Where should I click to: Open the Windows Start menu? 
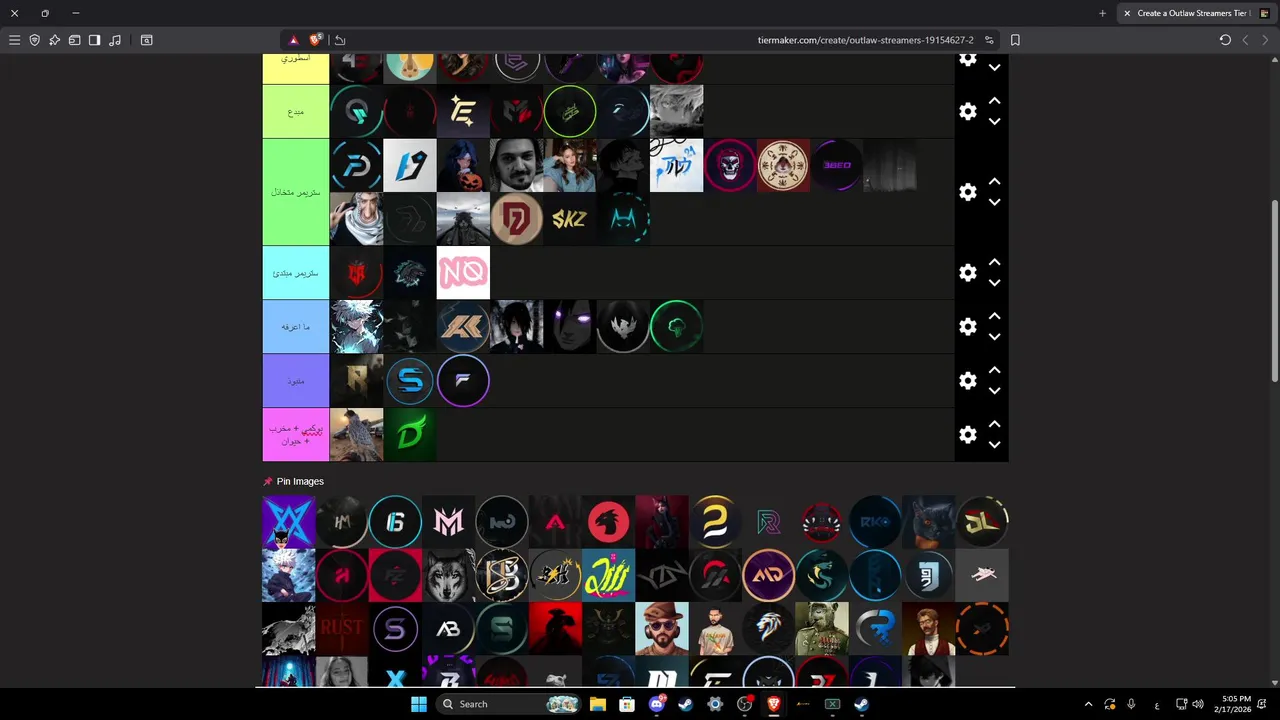coord(418,704)
